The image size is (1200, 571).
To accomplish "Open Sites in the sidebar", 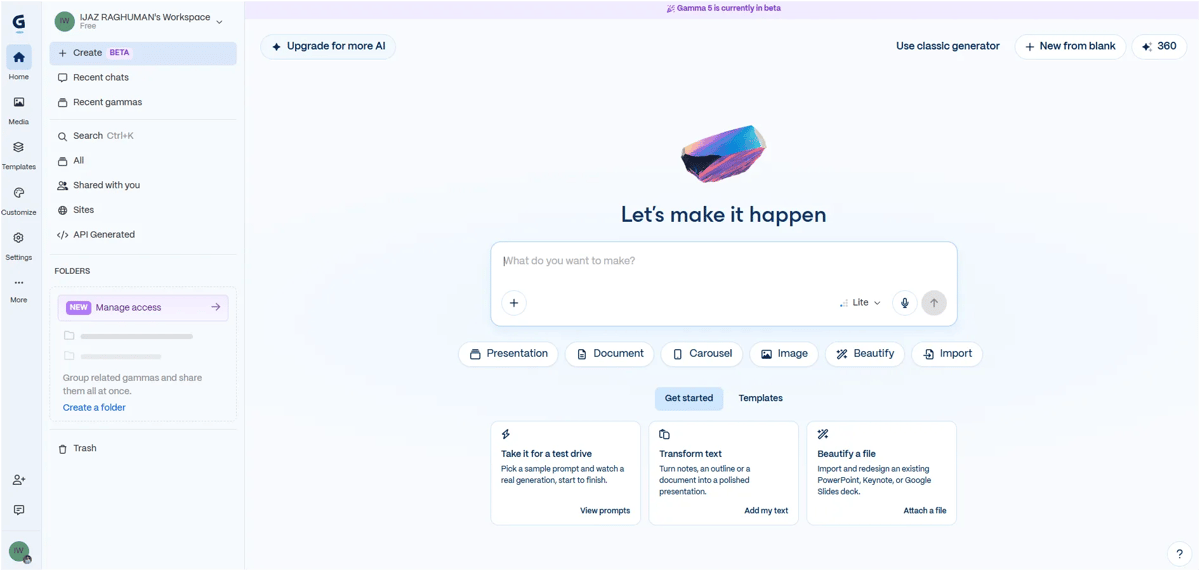I will click(x=143, y=211).
